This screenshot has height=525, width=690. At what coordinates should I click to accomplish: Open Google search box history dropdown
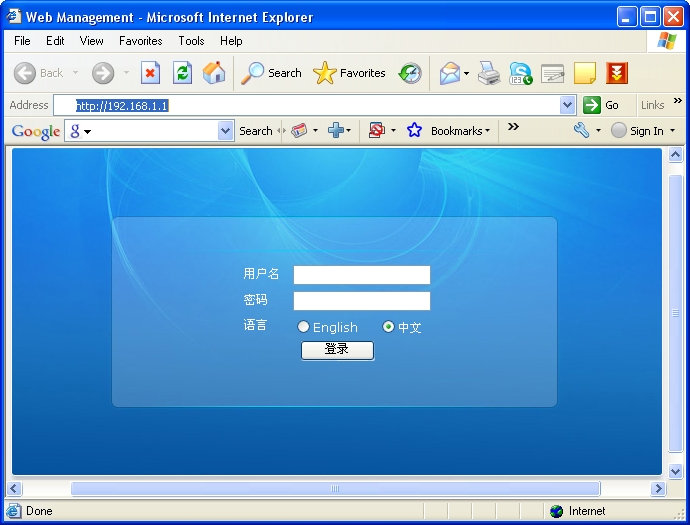[225, 131]
